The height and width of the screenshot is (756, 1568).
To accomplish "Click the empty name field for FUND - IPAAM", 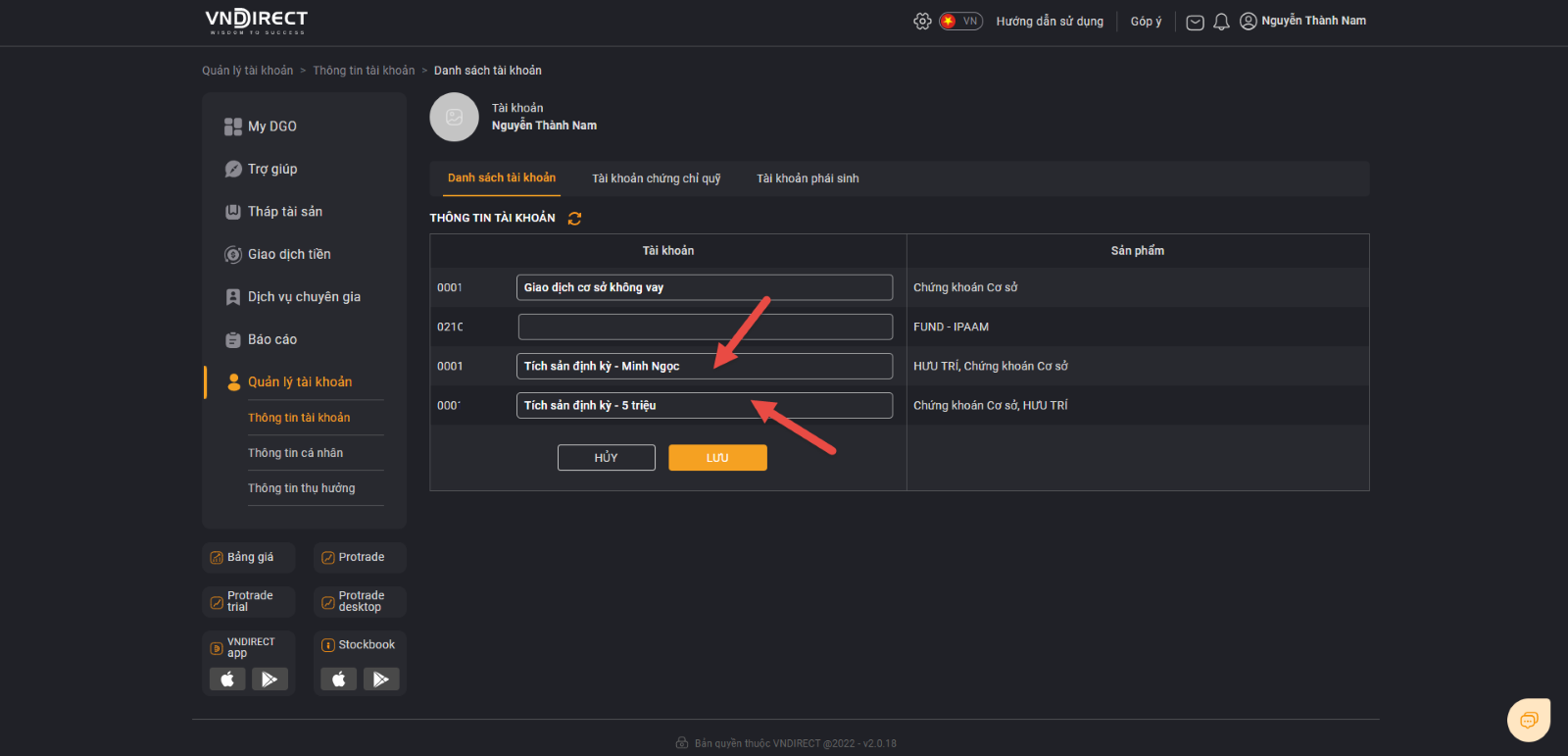I will [x=705, y=327].
